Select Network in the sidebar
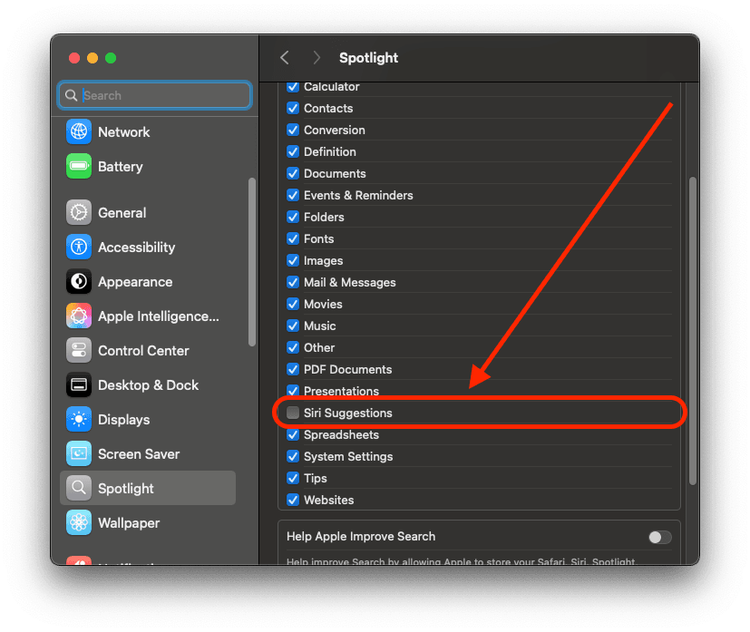Image resolution: width=750 pixels, height=632 pixels. click(x=124, y=132)
